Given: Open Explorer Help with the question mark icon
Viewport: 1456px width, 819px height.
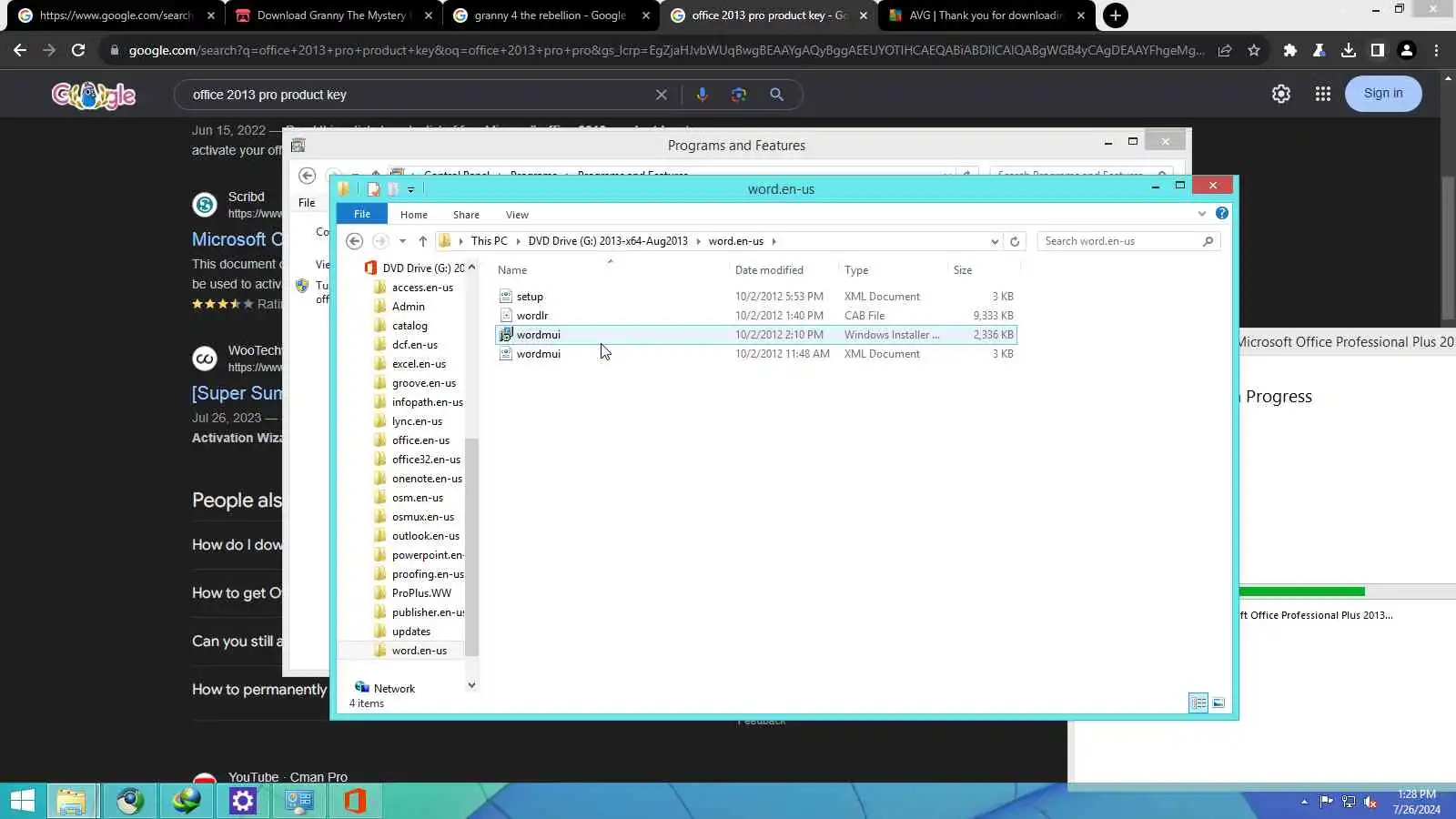Looking at the screenshot, I should pos(1222,214).
